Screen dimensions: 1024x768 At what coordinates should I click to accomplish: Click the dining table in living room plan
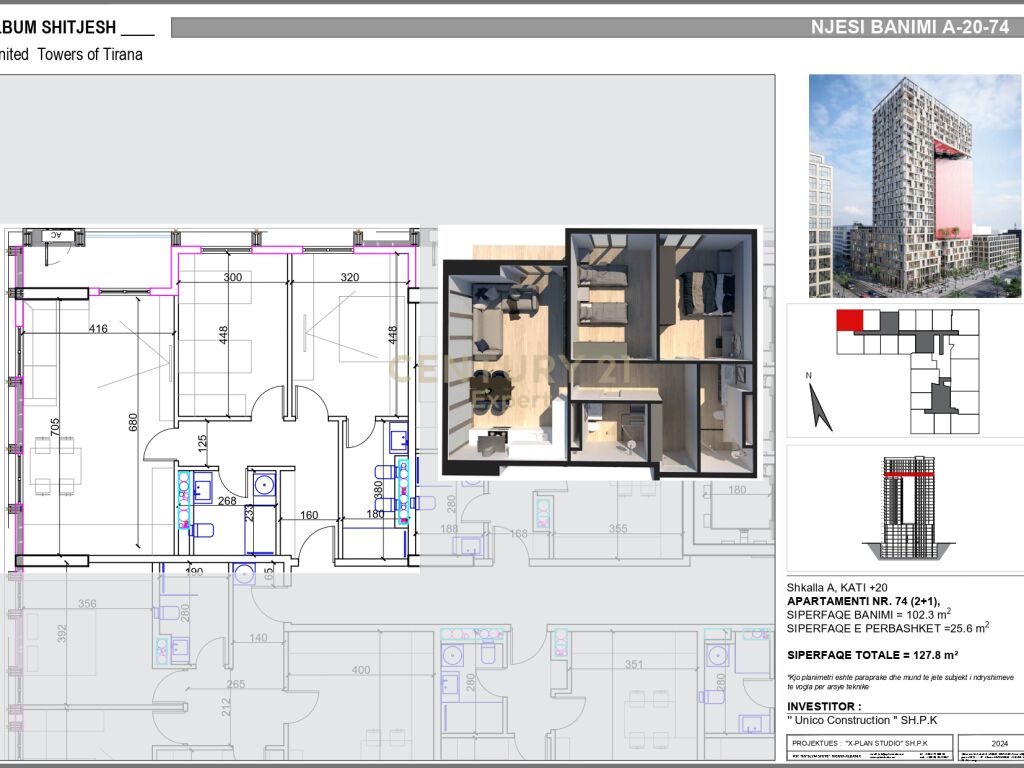pos(55,466)
